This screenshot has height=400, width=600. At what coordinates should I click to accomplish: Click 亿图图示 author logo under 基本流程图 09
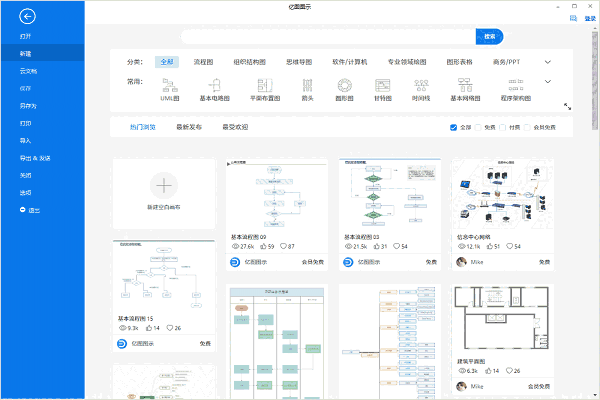(x=235, y=262)
